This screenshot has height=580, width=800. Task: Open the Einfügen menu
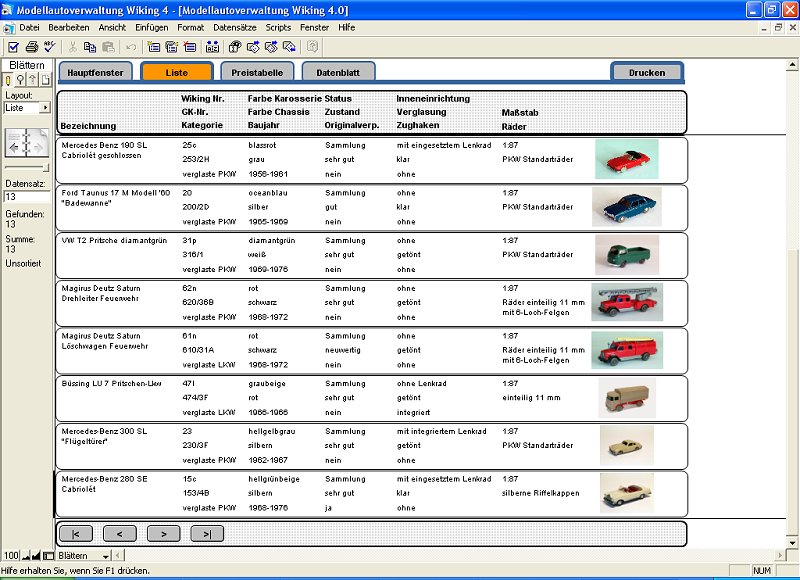click(x=152, y=28)
